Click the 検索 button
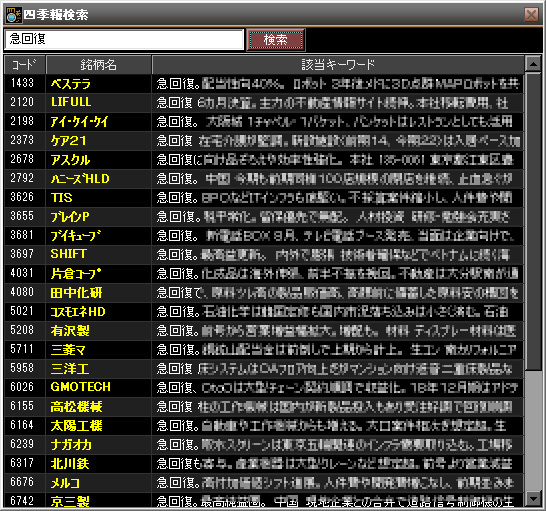546x511 pixels. [x=275, y=40]
